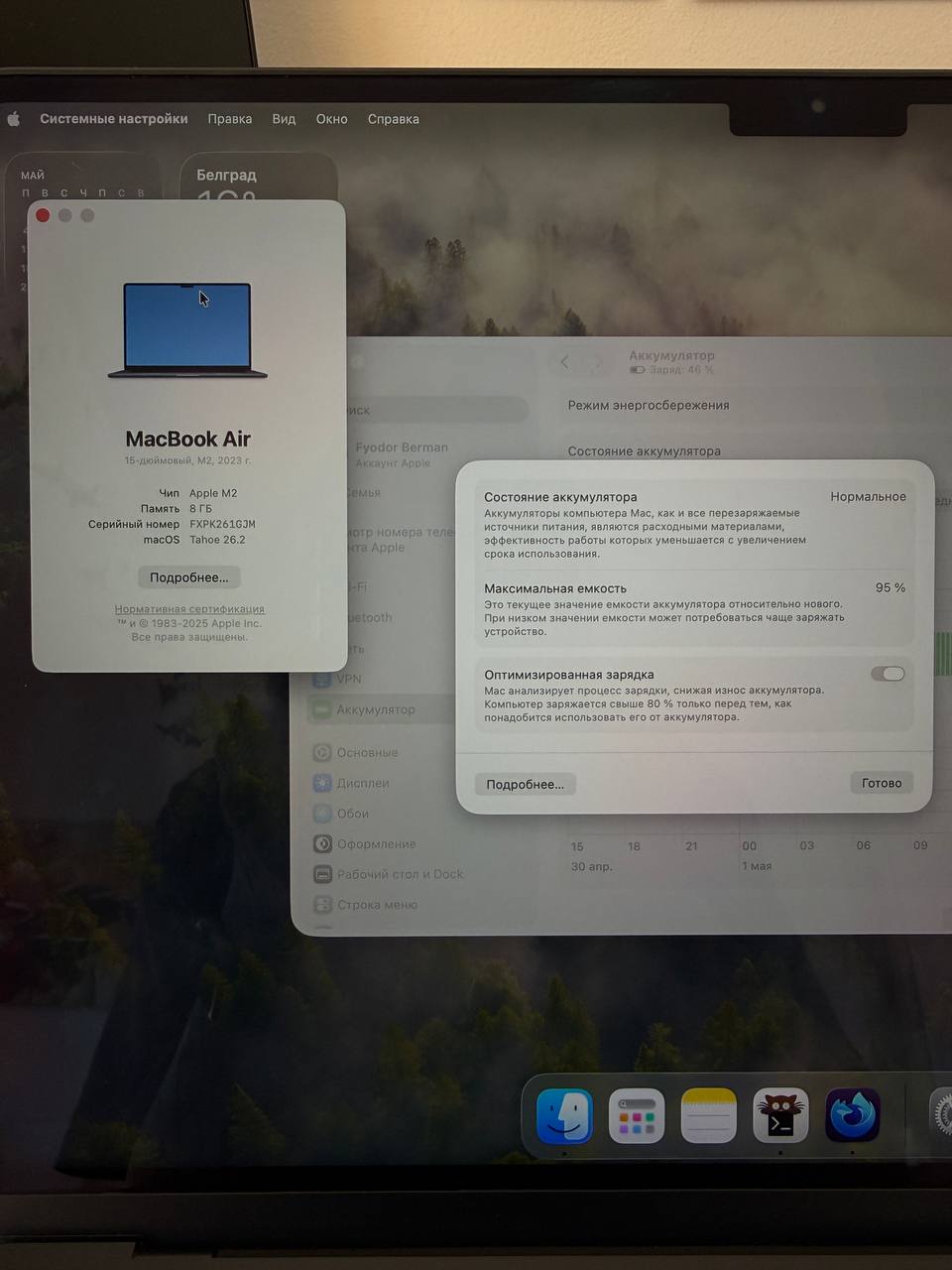Click Готово in the battery dialog
The height and width of the screenshot is (1270, 952).
(882, 783)
